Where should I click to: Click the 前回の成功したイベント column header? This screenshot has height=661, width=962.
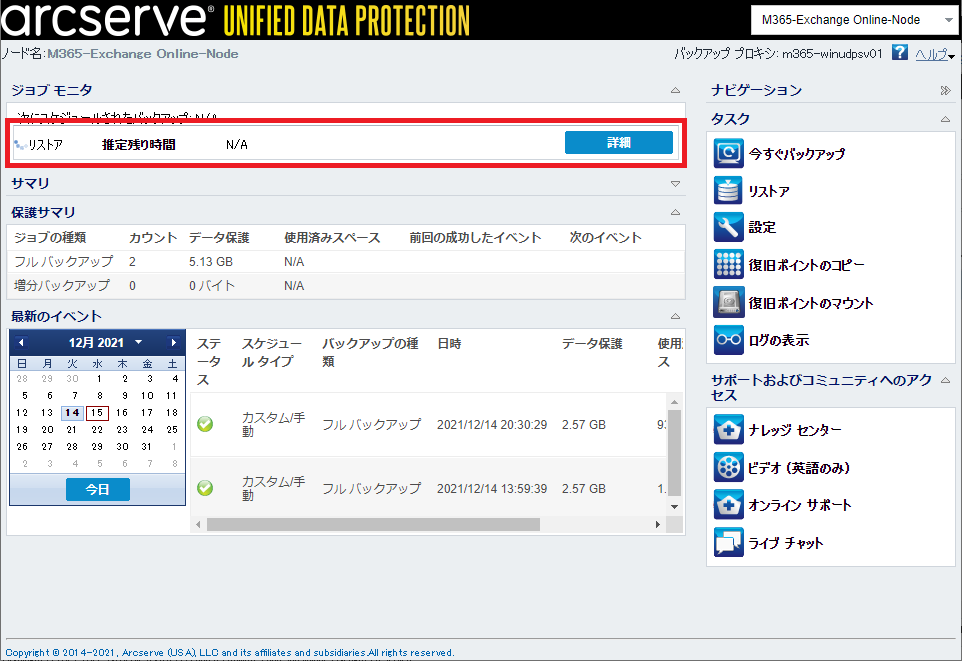(x=475, y=238)
